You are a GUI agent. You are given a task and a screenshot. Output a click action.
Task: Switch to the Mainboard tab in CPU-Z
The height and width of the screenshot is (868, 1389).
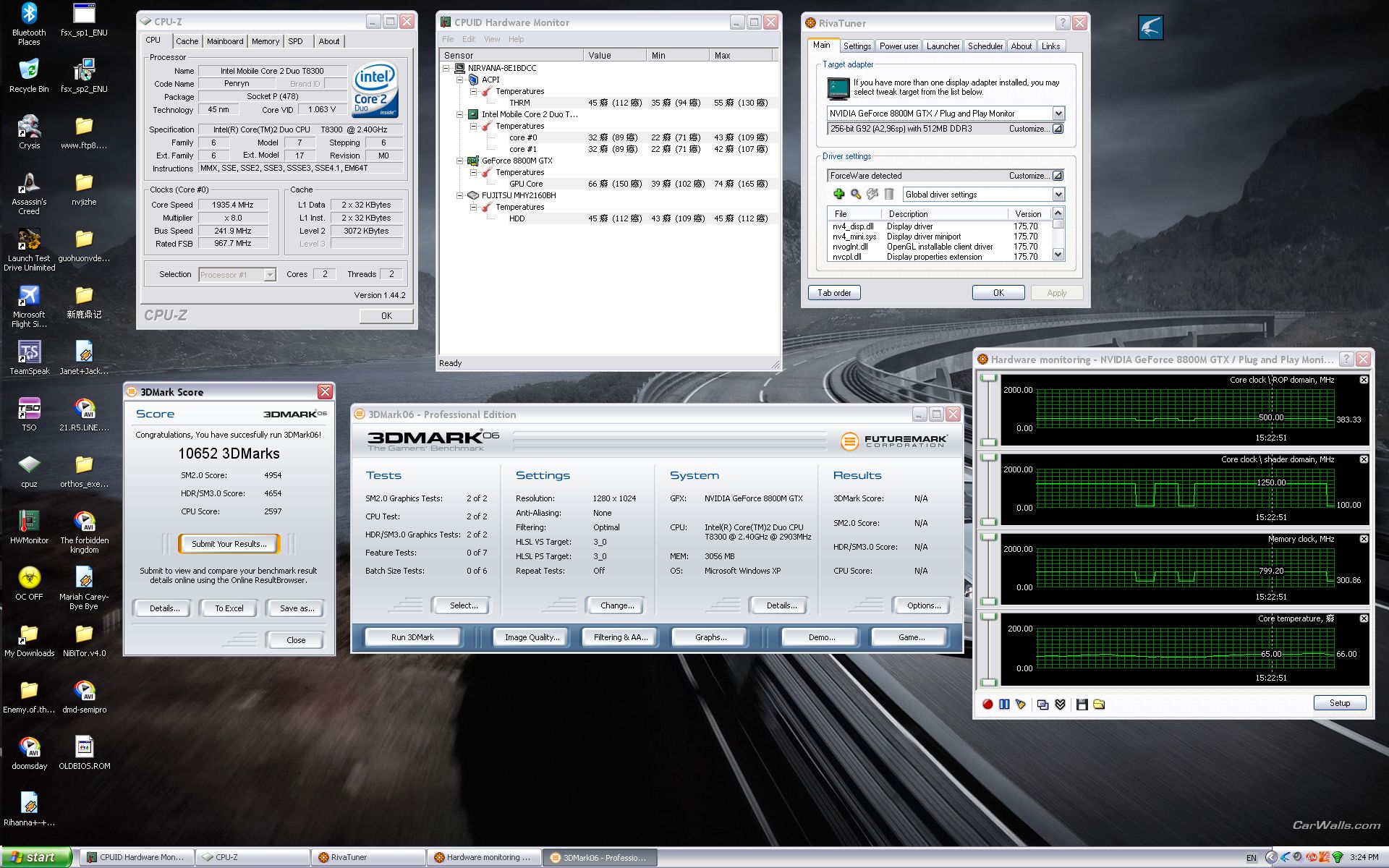pos(225,41)
